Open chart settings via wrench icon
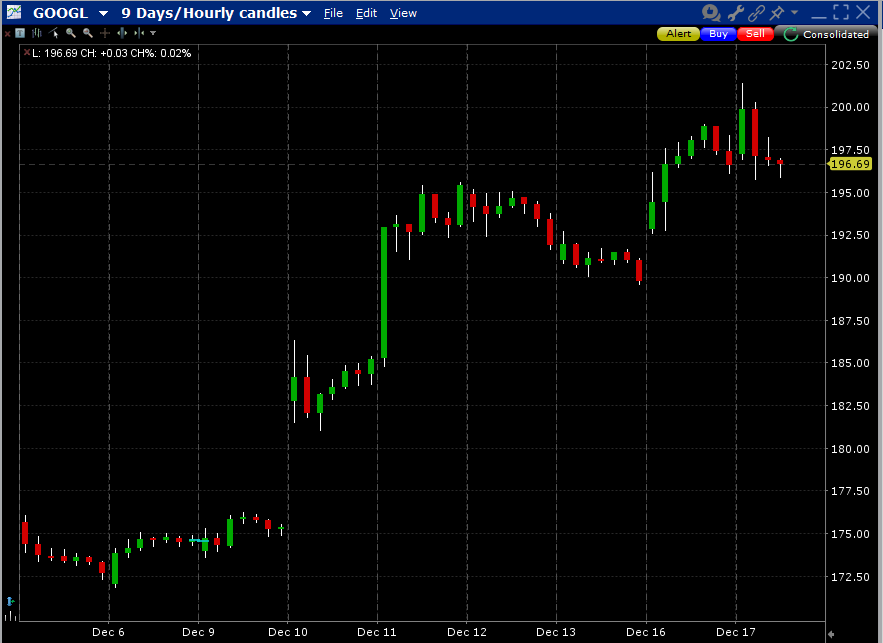883x643 pixels. pyautogui.click(x=735, y=12)
